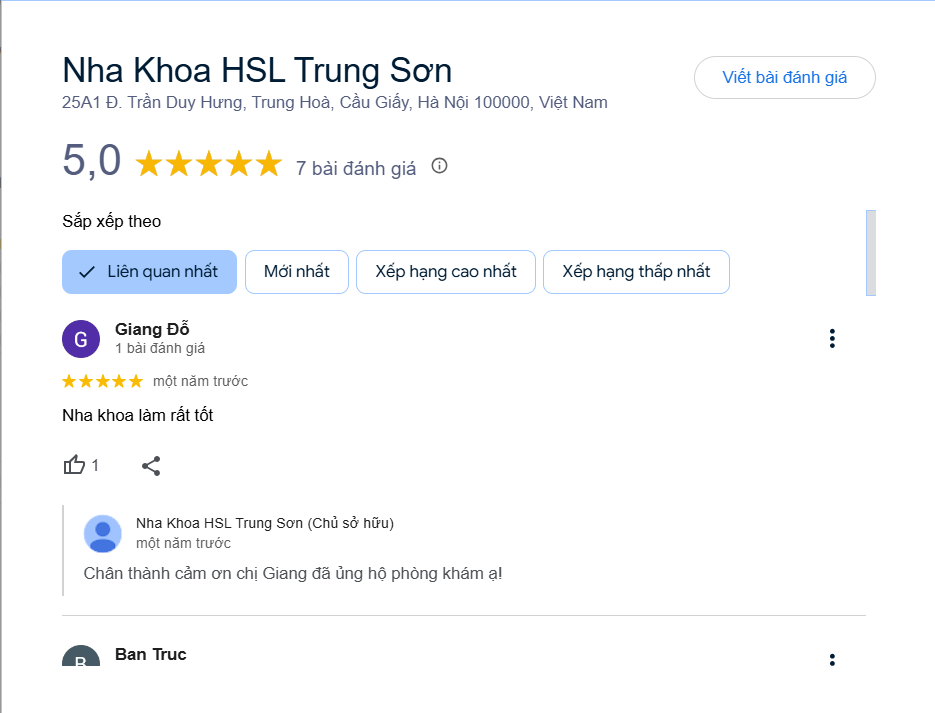Click the 5,0 rating score
Image resolution: width=935 pixels, height=713 pixels.
point(91,160)
